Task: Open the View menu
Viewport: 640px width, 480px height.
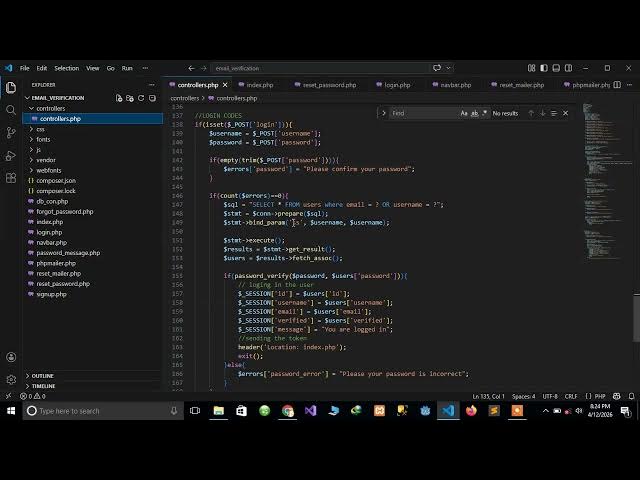Action: [x=93, y=68]
